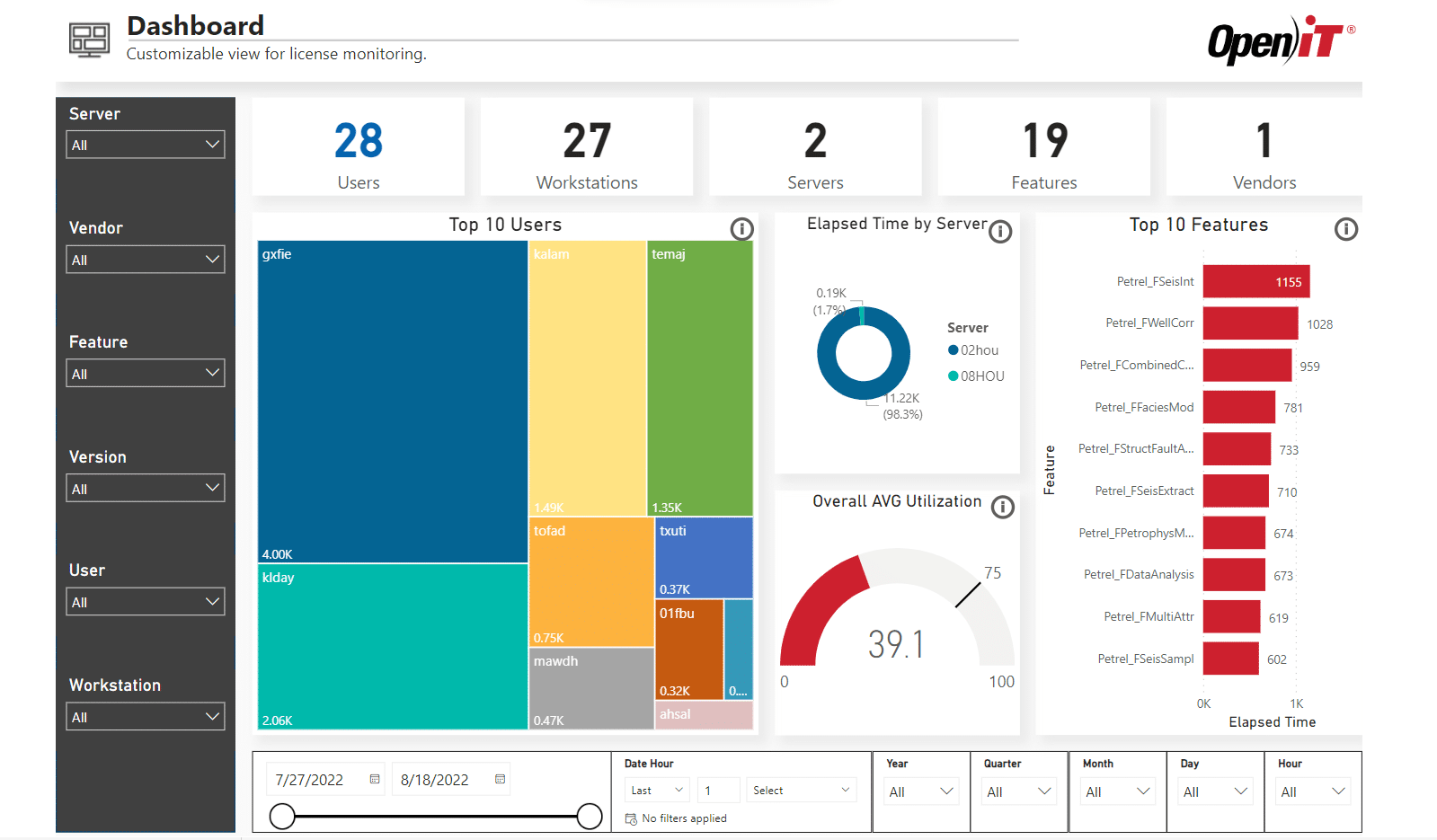Click the Petrel_FWellCorr bar
1437x840 pixels.
[x=1251, y=323]
